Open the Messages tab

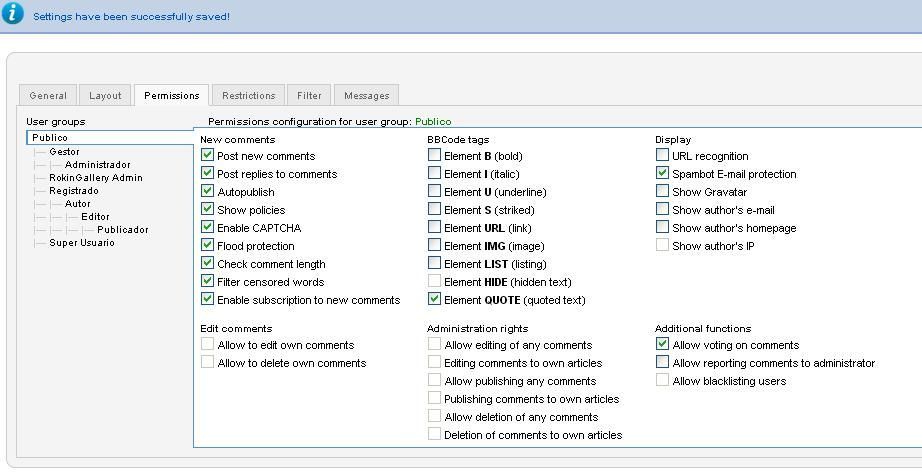tap(366, 95)
